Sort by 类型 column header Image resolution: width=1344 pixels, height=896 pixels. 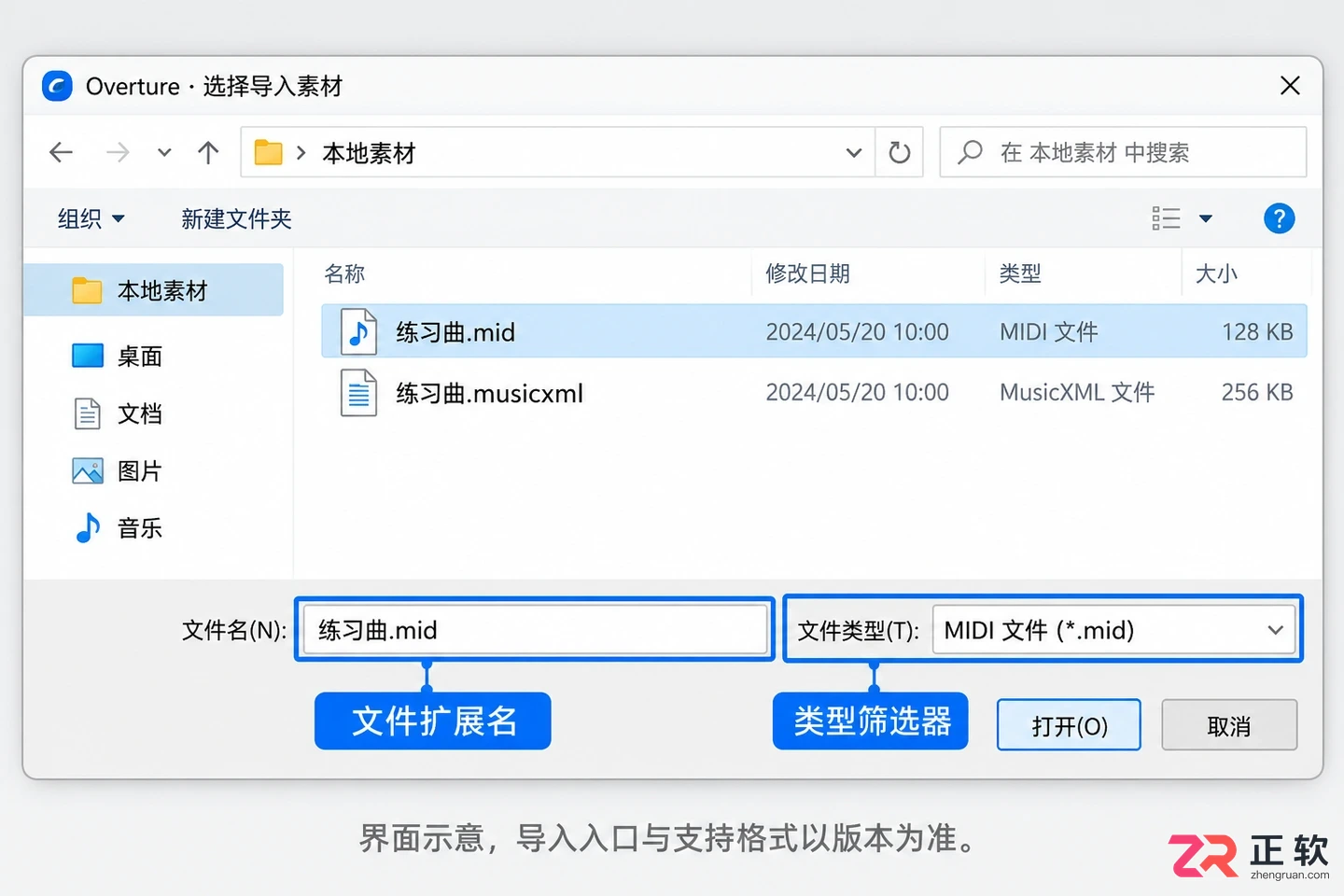tap(1020, 273)
